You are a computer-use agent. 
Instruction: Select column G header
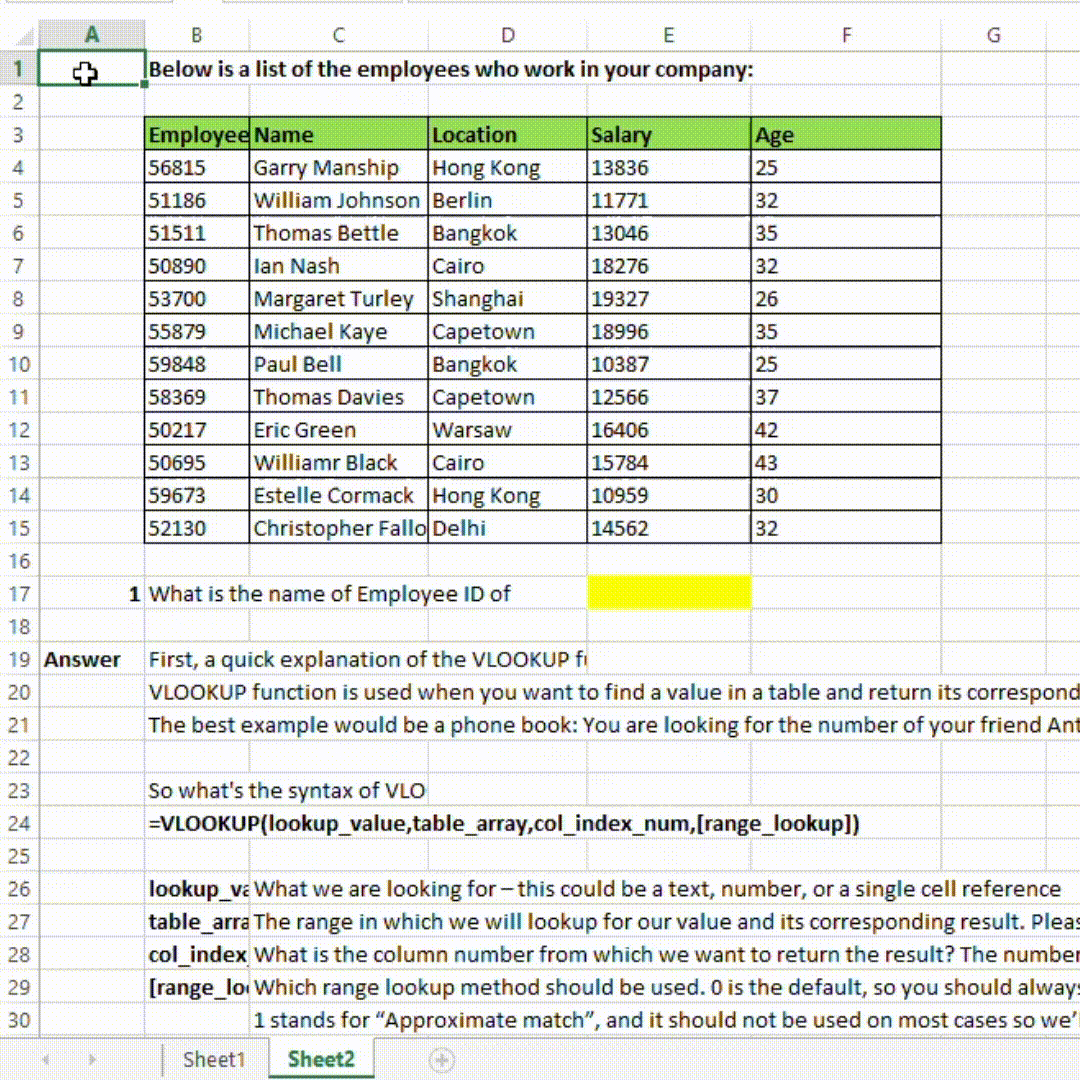click(x=993, y=34)
